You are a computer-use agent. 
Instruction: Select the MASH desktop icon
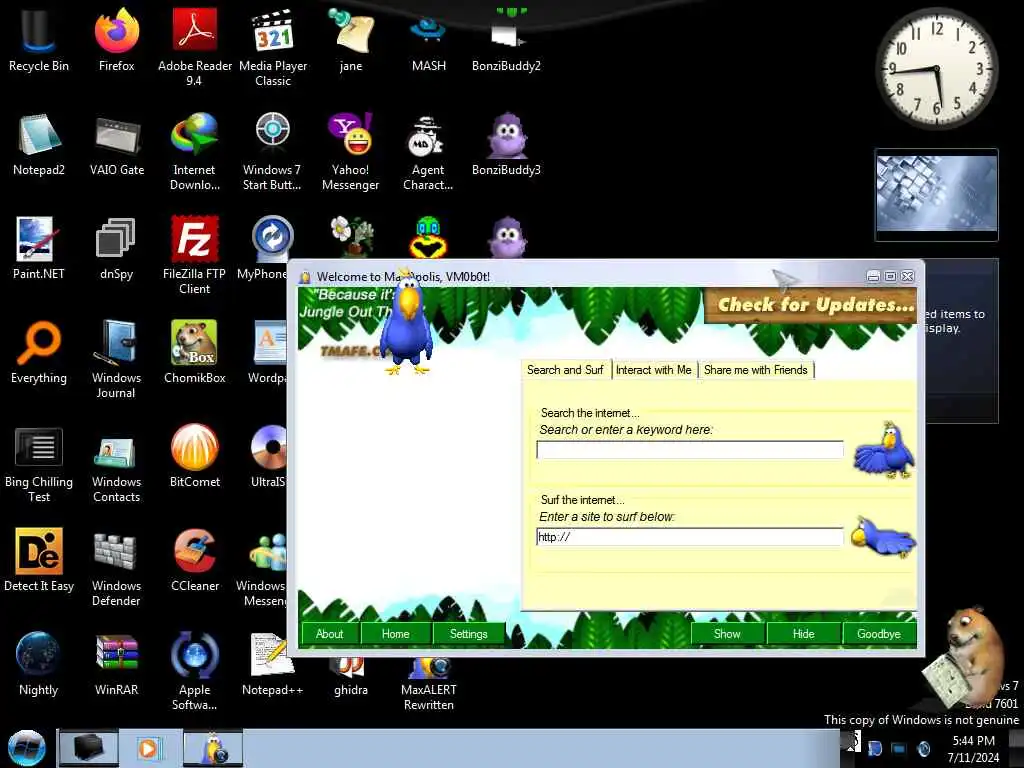(428, 40)
